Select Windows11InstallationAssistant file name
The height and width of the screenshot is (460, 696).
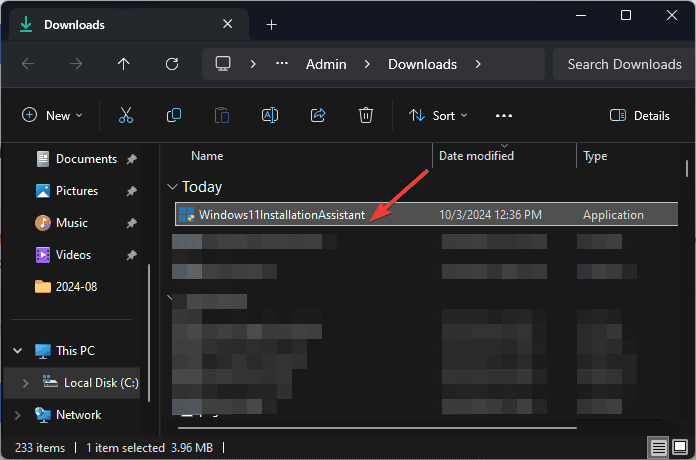(x=282, y=215)
